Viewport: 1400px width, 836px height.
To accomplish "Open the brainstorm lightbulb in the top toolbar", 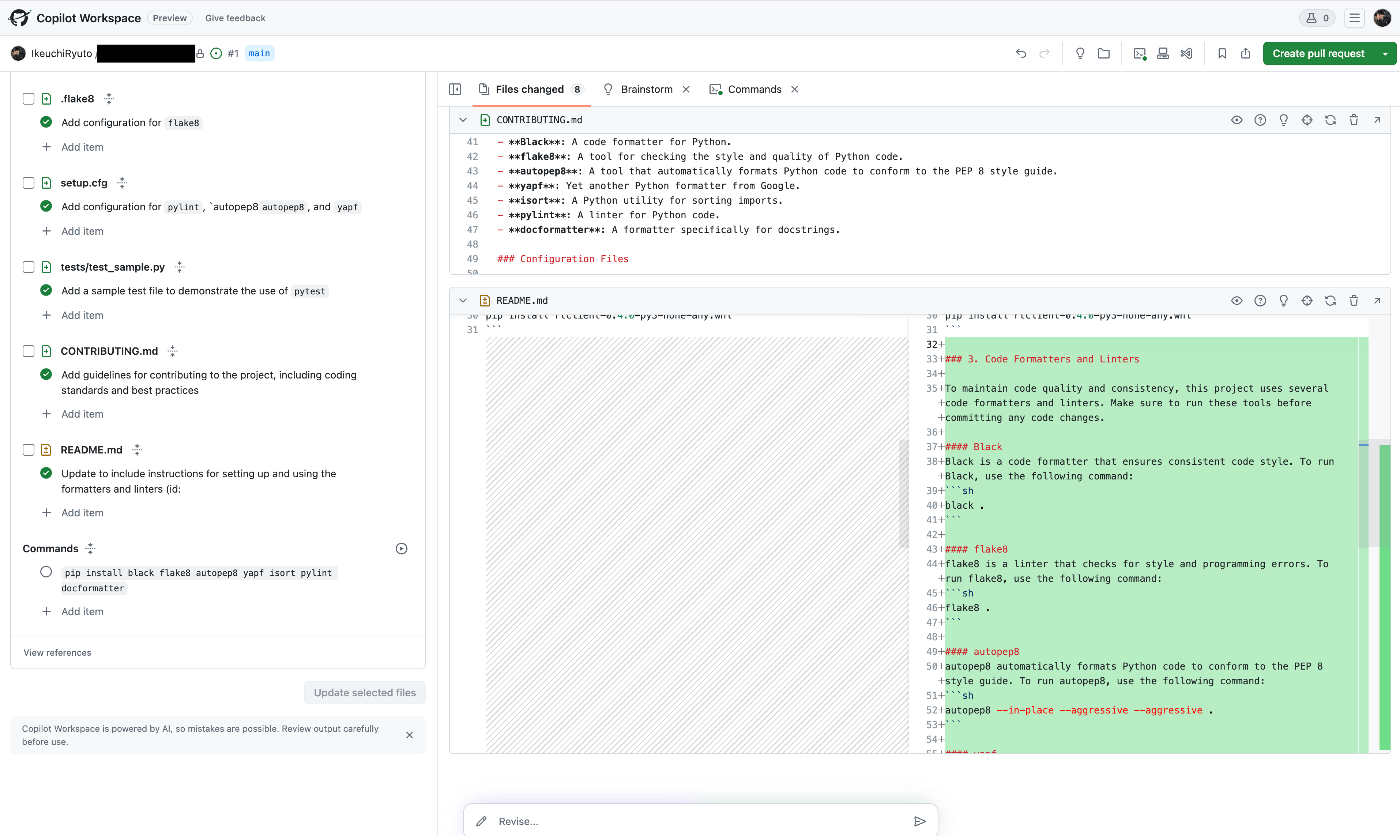I will click(1080, 54).
